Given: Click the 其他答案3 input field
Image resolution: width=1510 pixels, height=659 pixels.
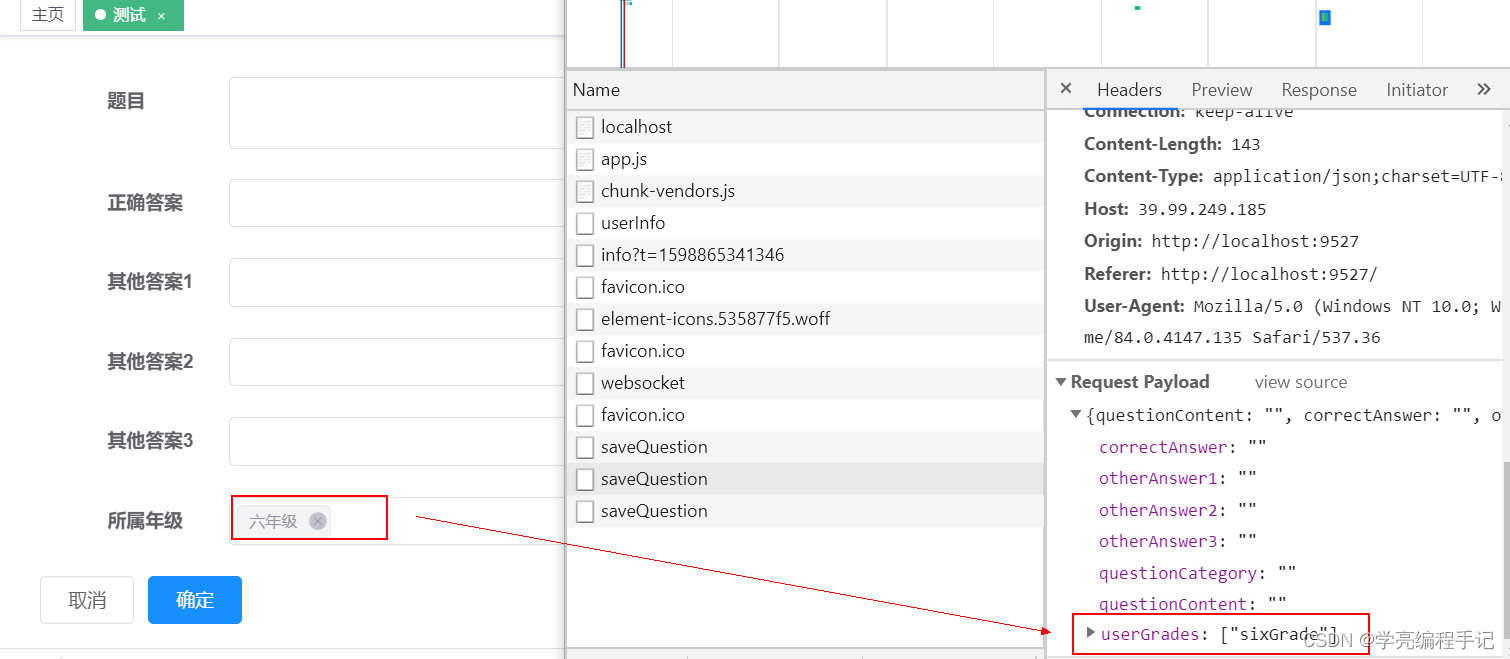Looking at the screenshot, I should click(x=398, y=441).
